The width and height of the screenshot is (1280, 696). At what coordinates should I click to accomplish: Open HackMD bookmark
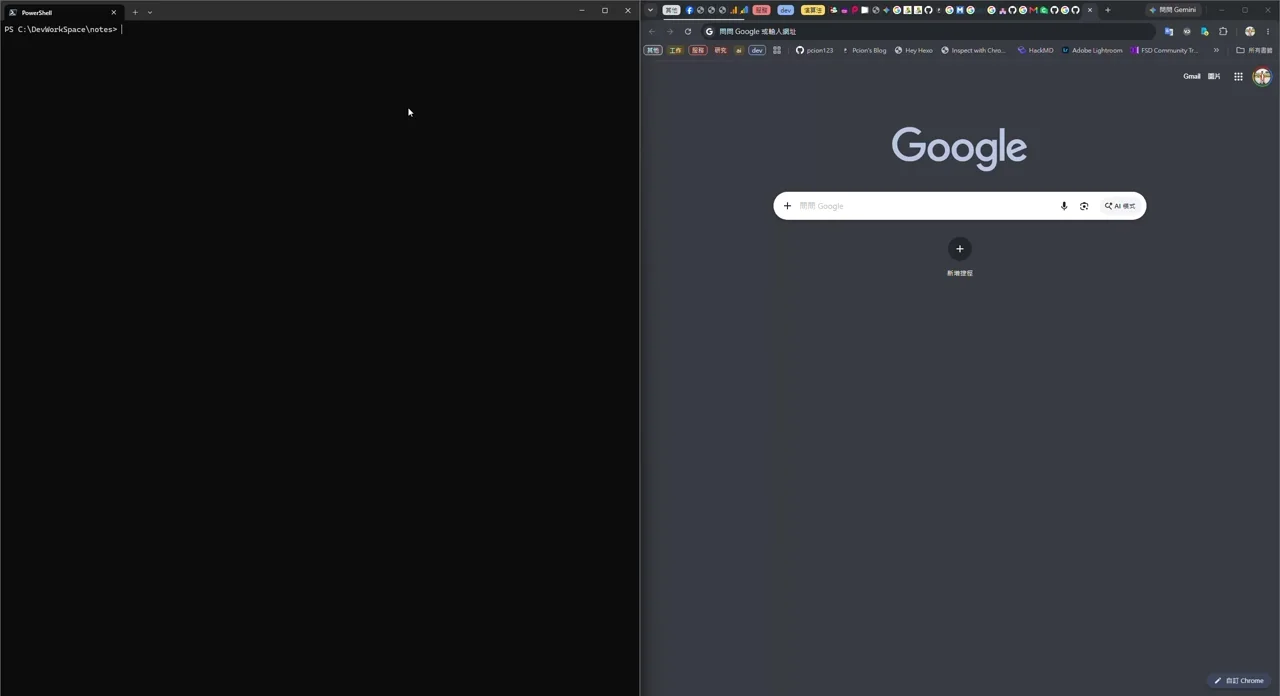1035,50
